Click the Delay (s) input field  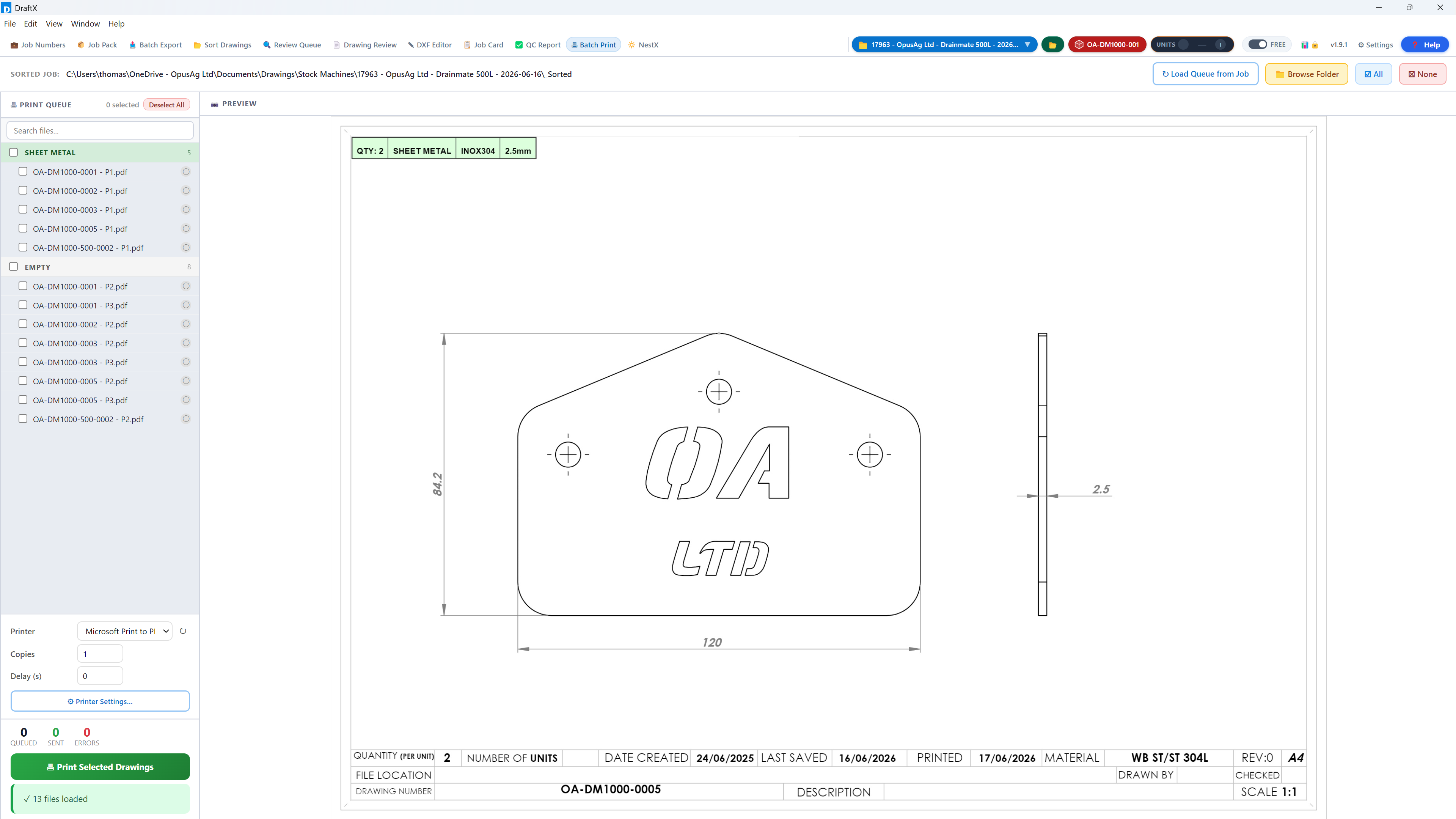pyautogui.click(x=100, y=676)
